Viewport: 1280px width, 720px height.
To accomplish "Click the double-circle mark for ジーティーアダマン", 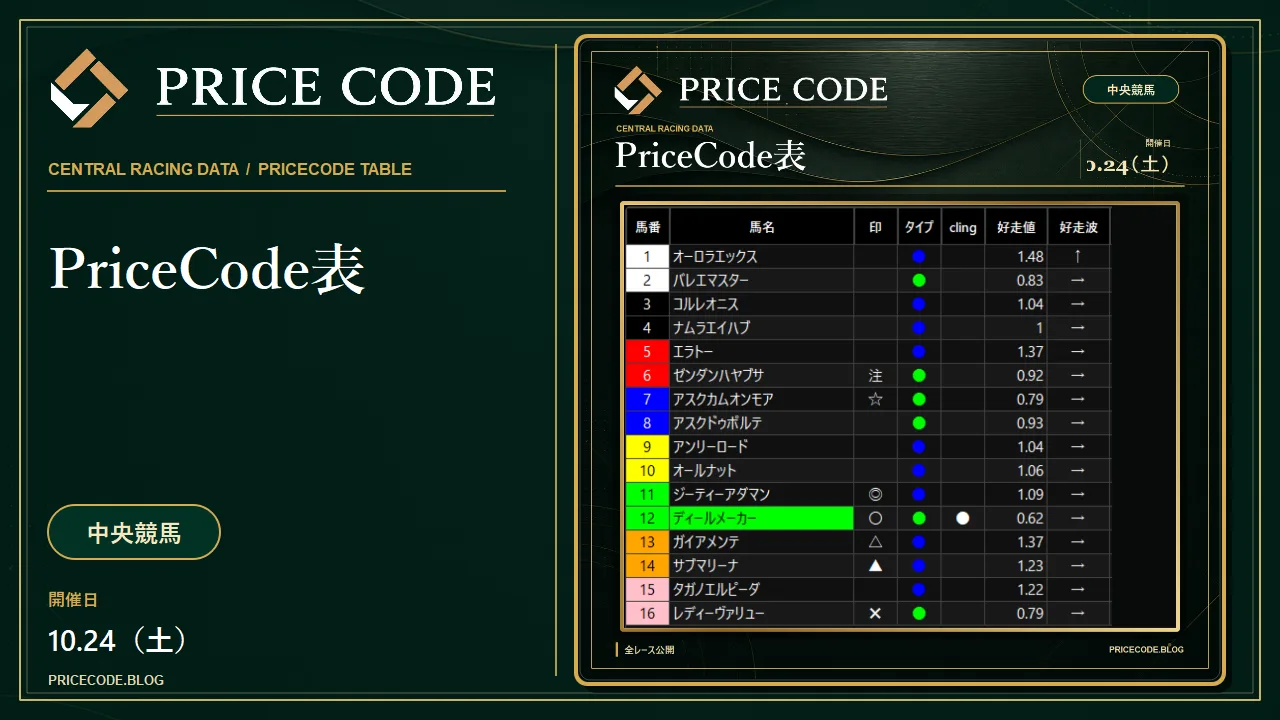I will (x=876, y=495).
